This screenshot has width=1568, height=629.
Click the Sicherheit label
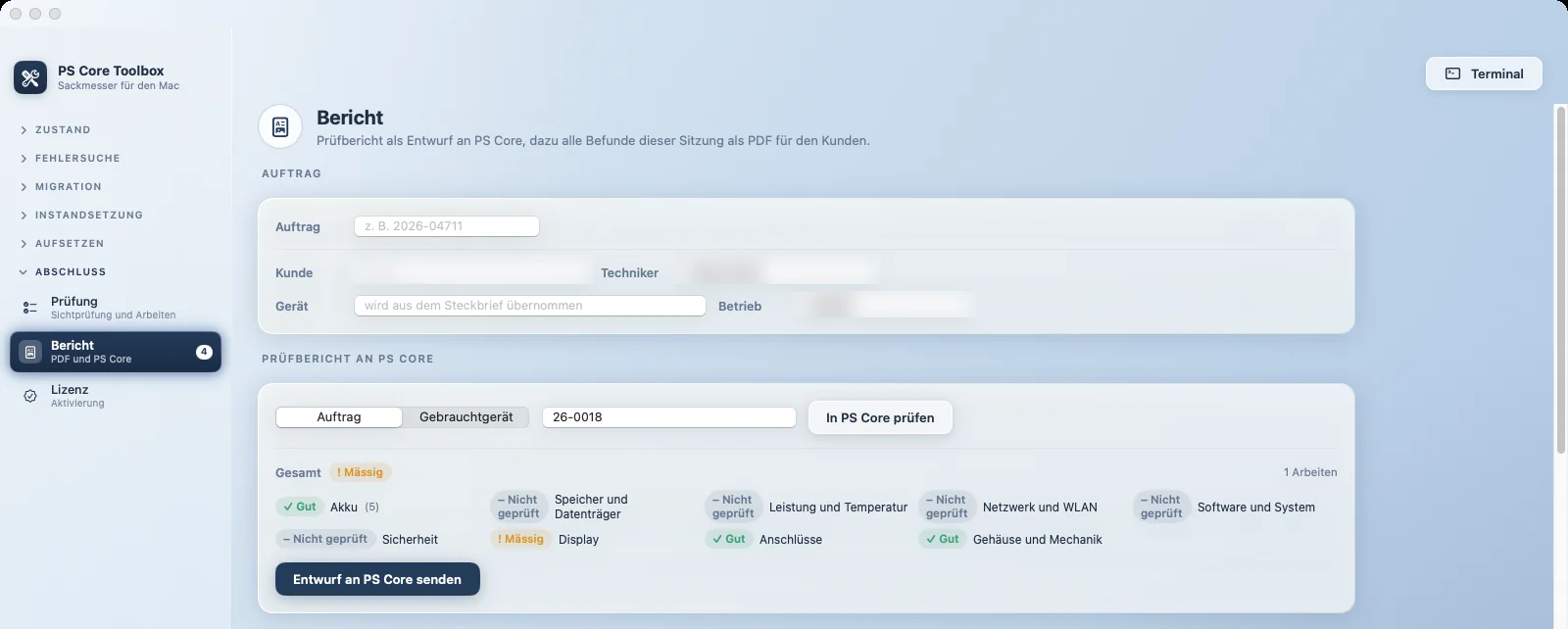(x=410, y=540)
